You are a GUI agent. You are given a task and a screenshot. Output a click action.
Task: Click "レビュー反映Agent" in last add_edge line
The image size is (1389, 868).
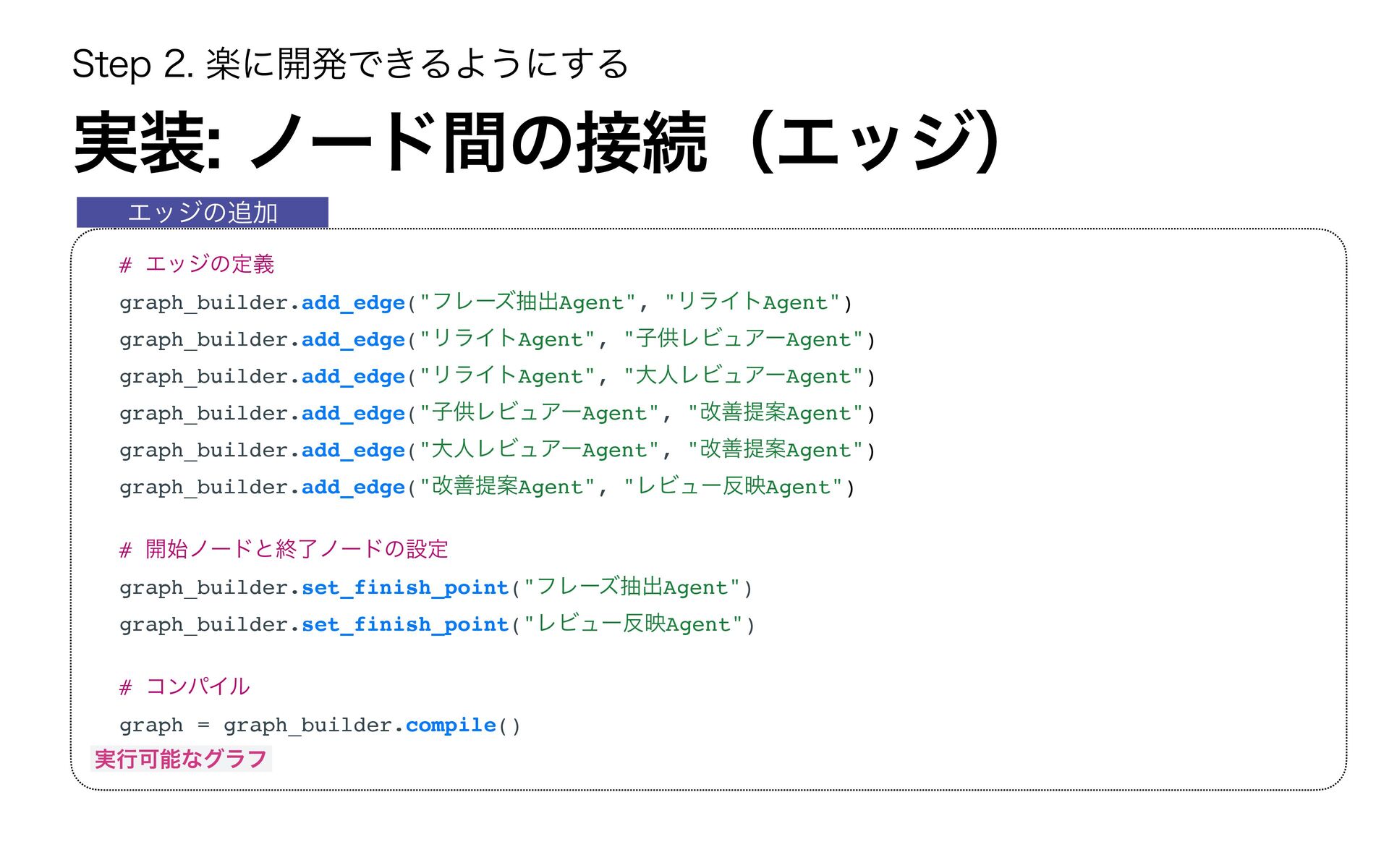(733, 487)
